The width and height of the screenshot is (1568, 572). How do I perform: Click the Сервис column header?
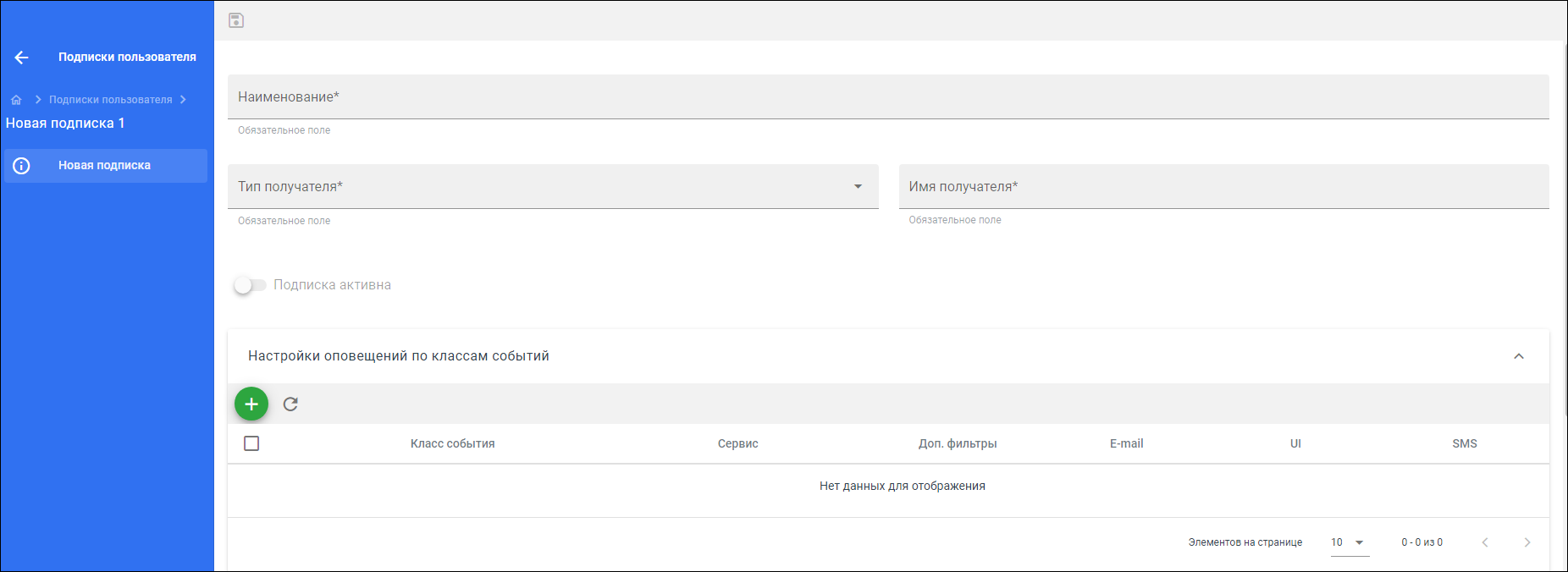click(738, 443)
